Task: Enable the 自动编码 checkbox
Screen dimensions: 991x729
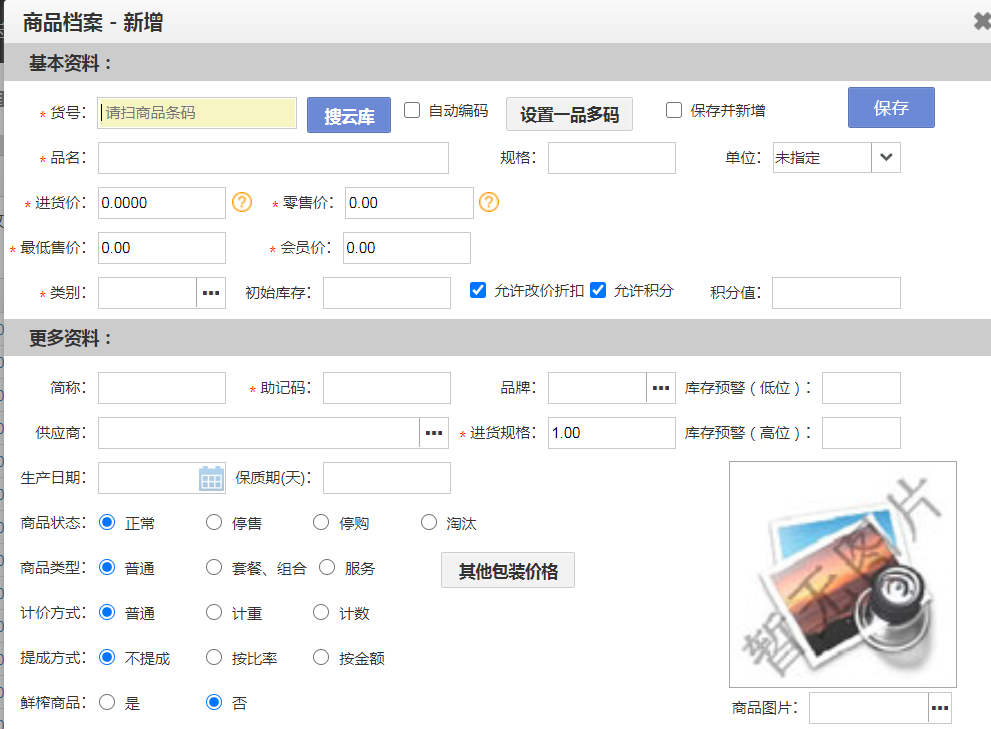Action: [x=412, y=110]
